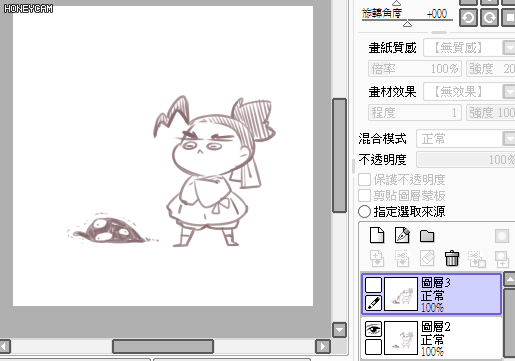Select 指定選取來源 radio option

point(364,211)
